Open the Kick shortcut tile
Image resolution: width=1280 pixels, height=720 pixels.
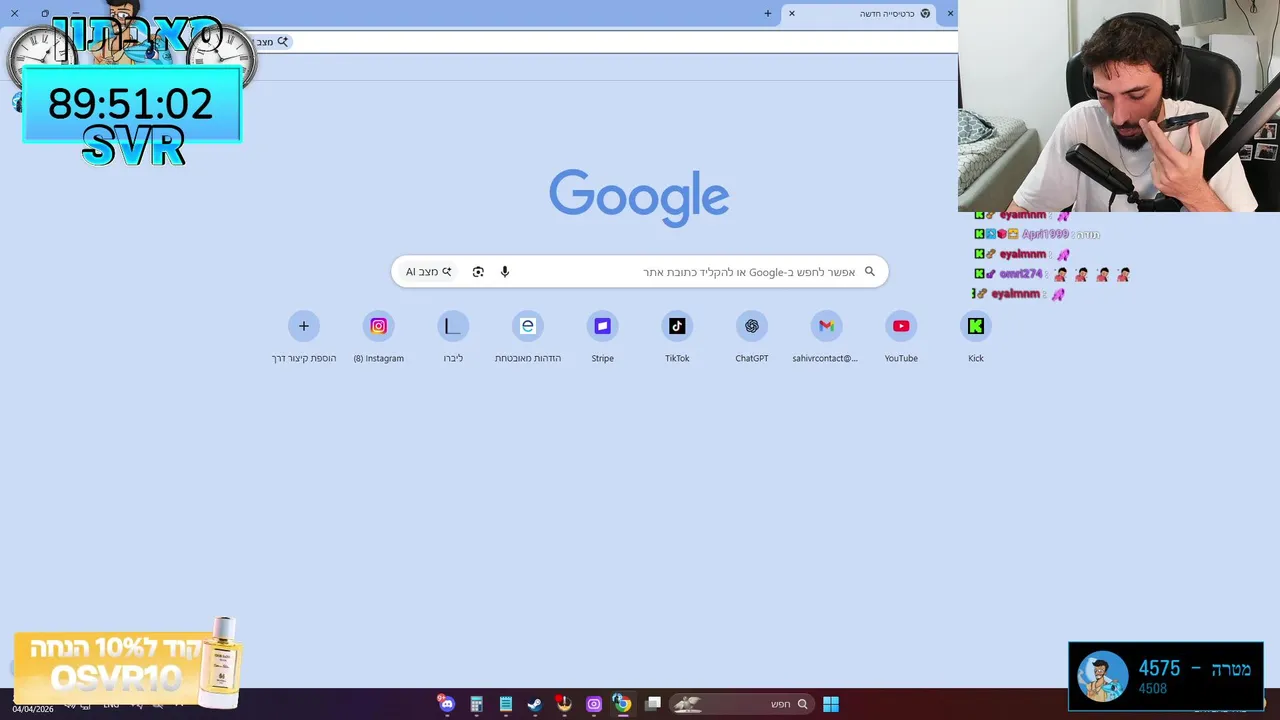976,337
